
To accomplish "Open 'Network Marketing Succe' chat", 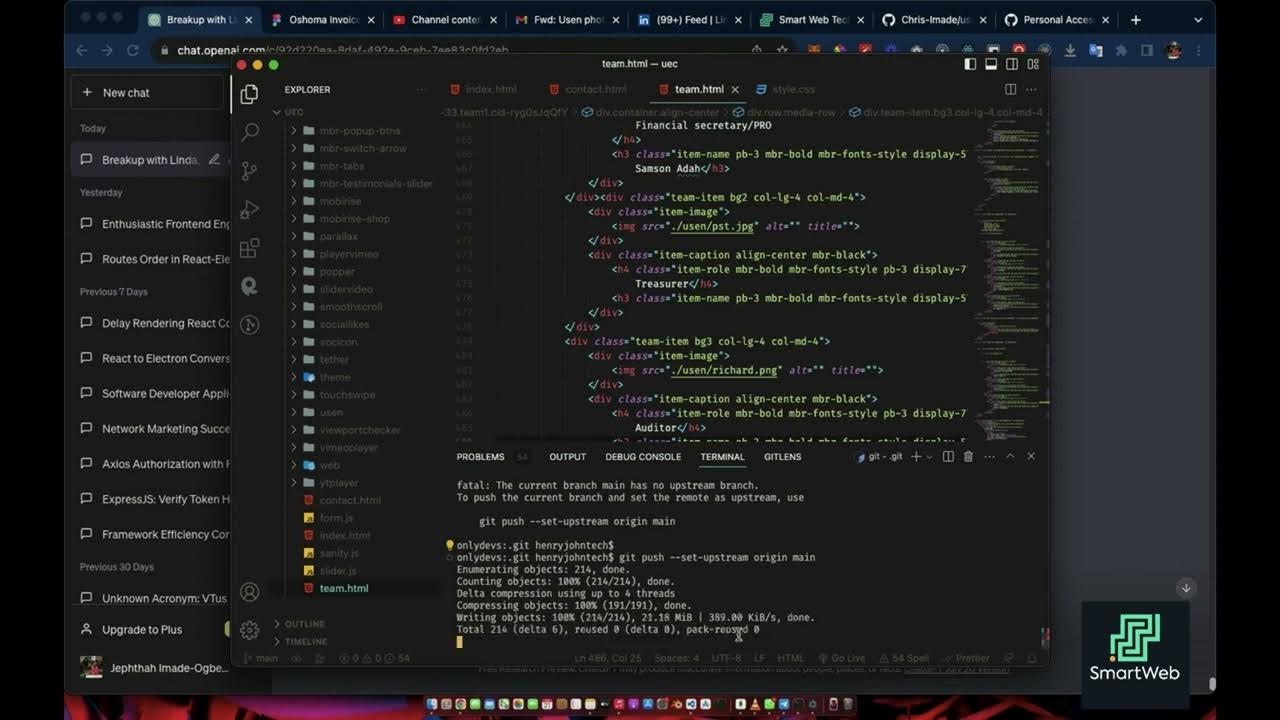I will tap(154, 429).
